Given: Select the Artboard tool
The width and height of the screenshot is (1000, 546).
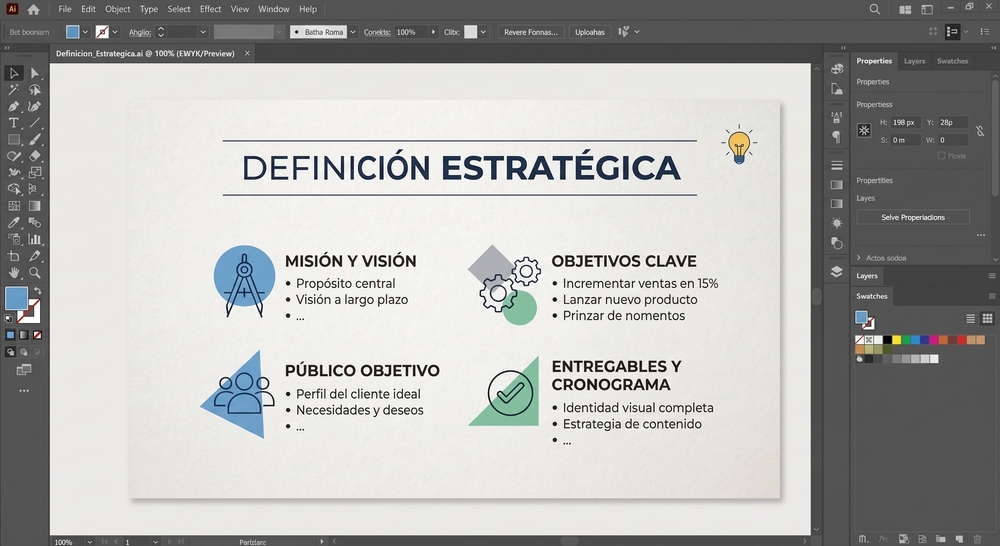Looking at the screenshot, I should (x=13, y=256).
